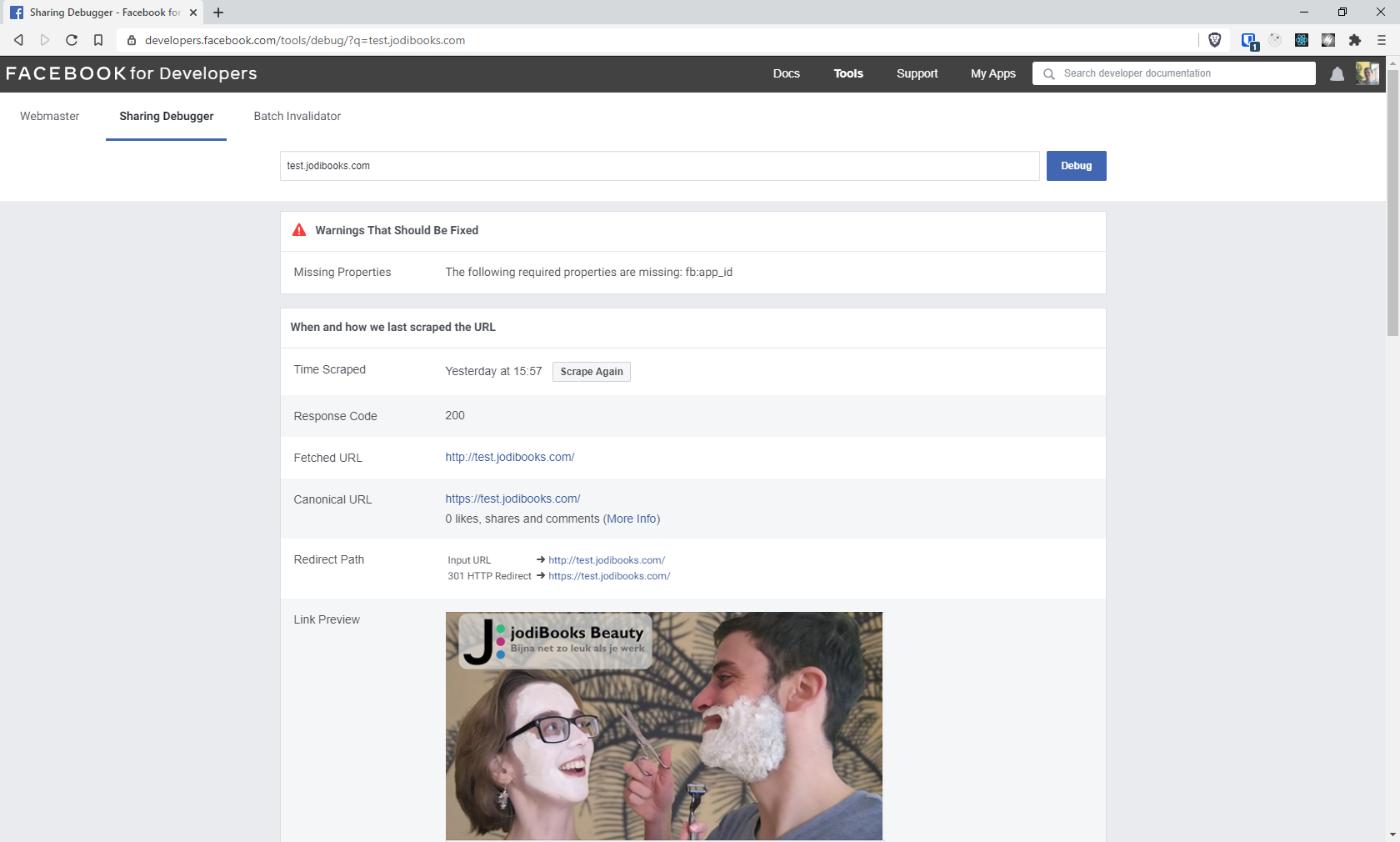Click 'When and how we last scraped the URL' heading
1400x842 pixels.
[392, 327]
